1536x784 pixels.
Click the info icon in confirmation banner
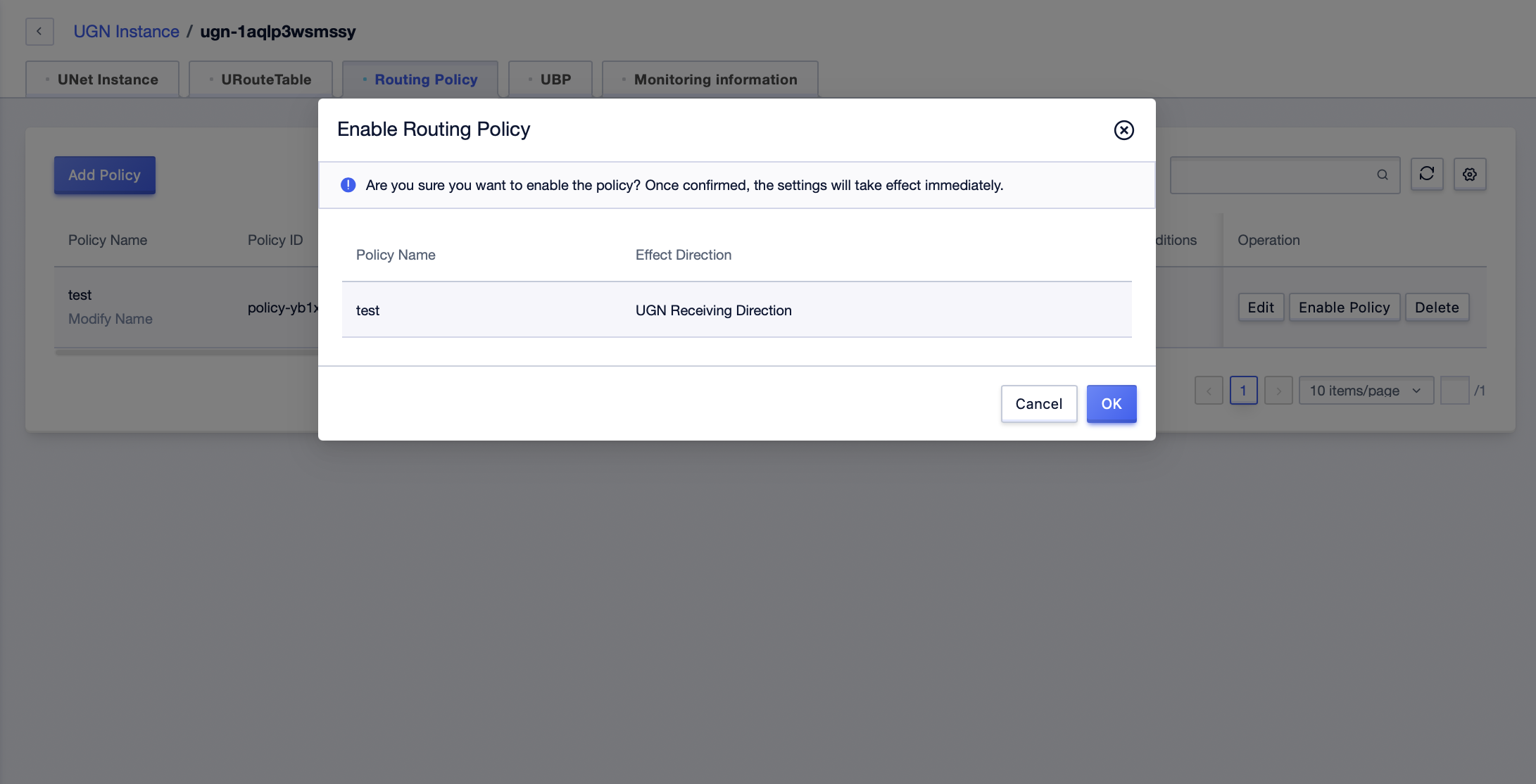[348, 185]
